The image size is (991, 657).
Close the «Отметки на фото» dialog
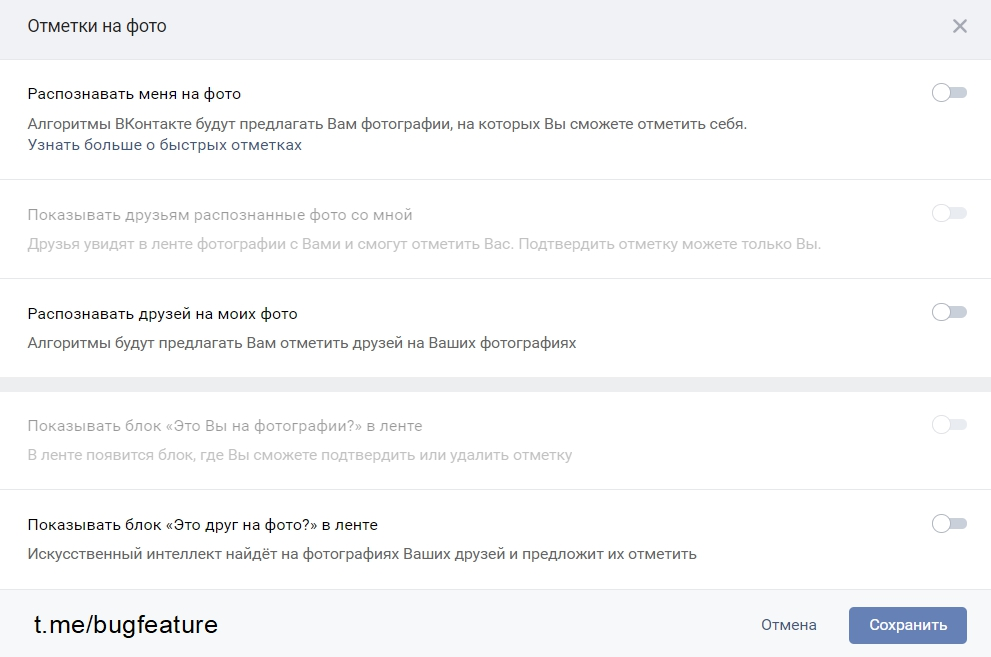click(x=960, y=27)
